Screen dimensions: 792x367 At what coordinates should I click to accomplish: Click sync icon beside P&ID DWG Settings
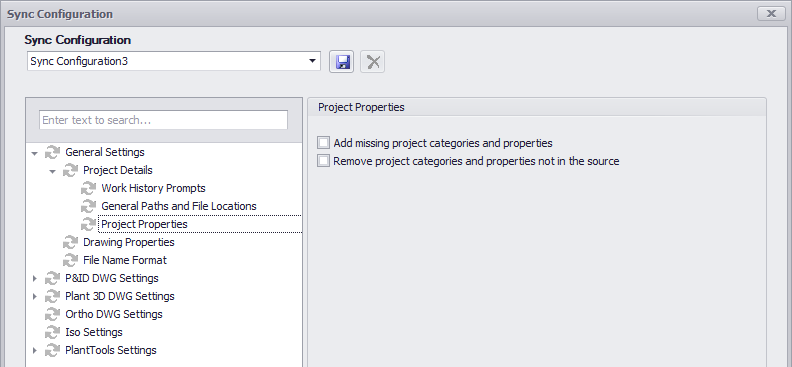point(53,278)
